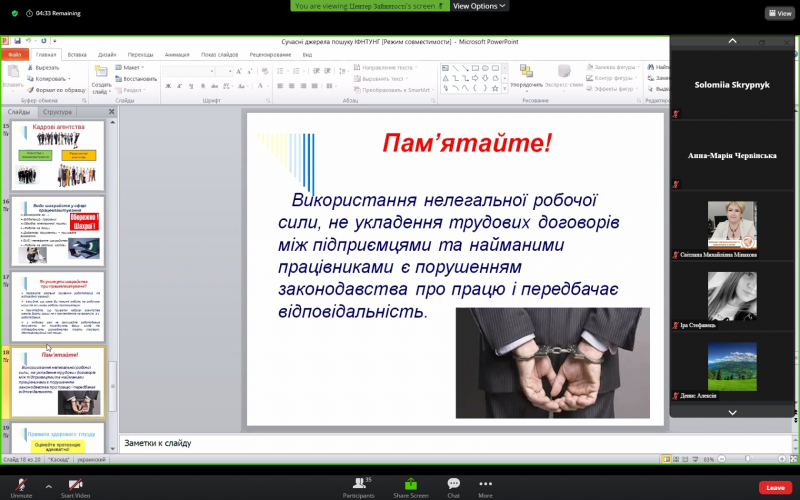Open the Рецензирование ribbon tab
Screen dimensions: 800x500
(270, 55)
